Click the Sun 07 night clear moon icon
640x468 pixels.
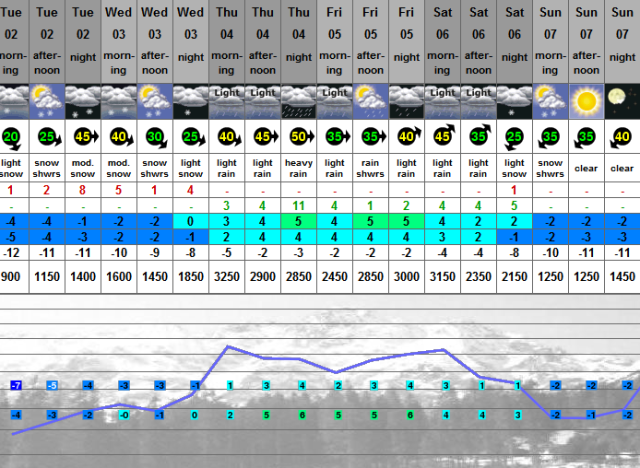tap(622, 102)
